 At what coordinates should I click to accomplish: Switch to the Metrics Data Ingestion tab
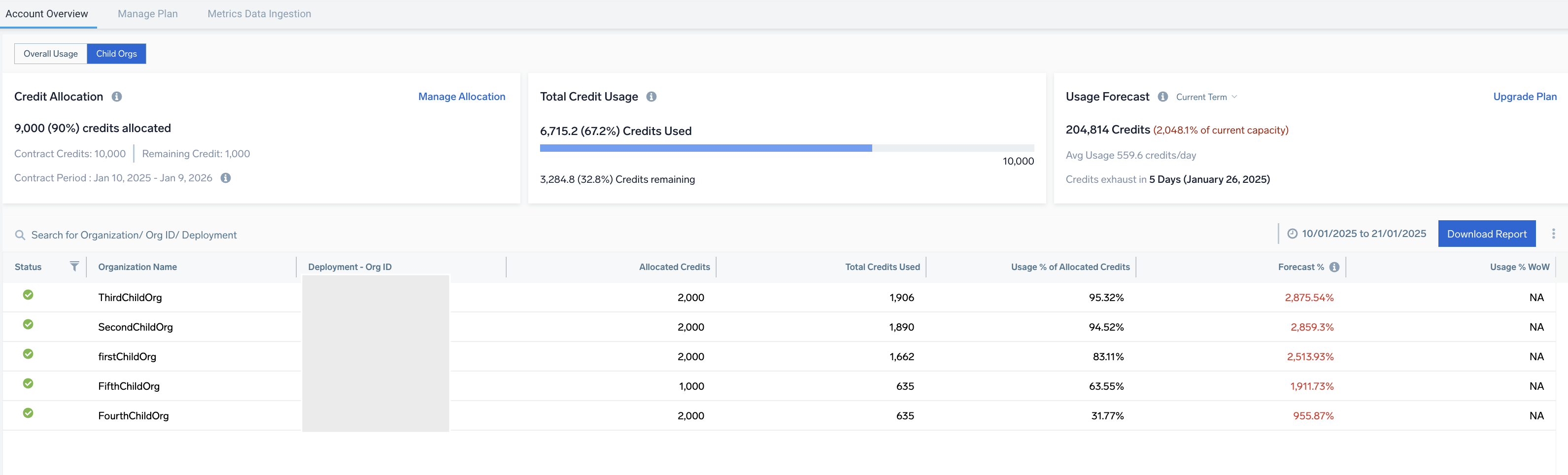[x=259, y=14]
